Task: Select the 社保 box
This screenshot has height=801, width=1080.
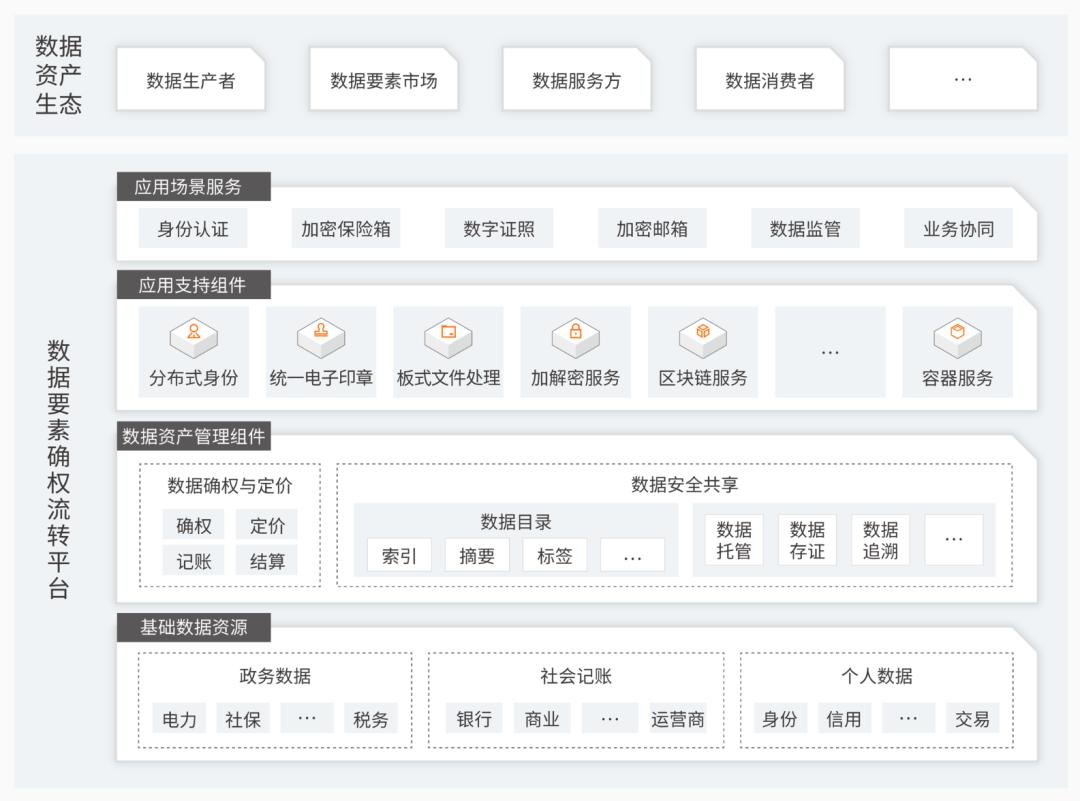Action: tap(243, 719)
